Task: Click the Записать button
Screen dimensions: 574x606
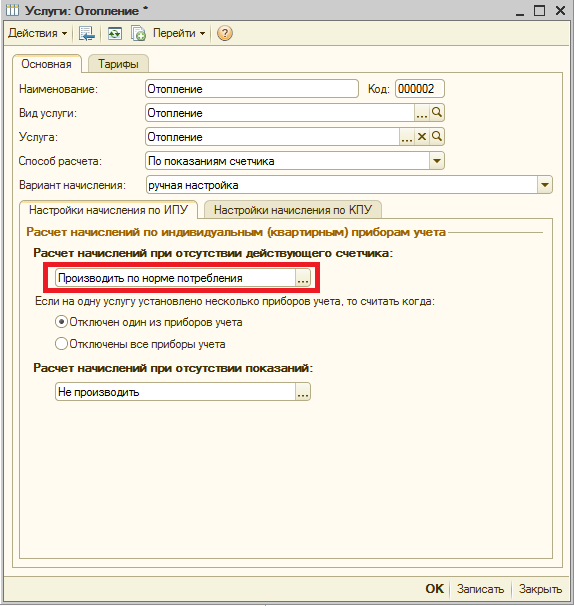Action: tap(480, 589)
